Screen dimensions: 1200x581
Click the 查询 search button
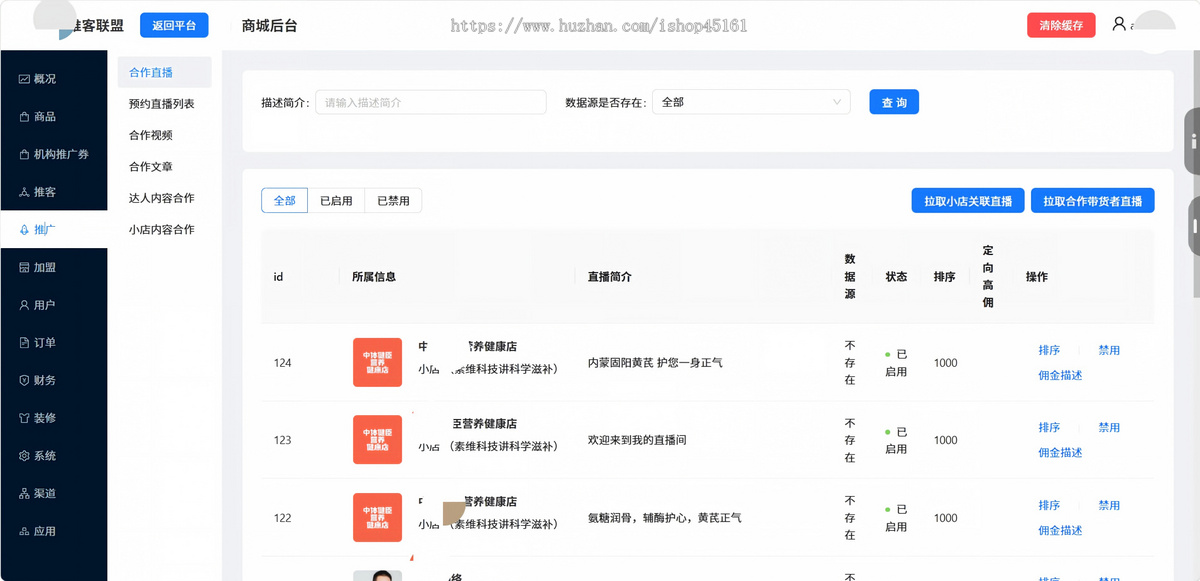point(894,102)
